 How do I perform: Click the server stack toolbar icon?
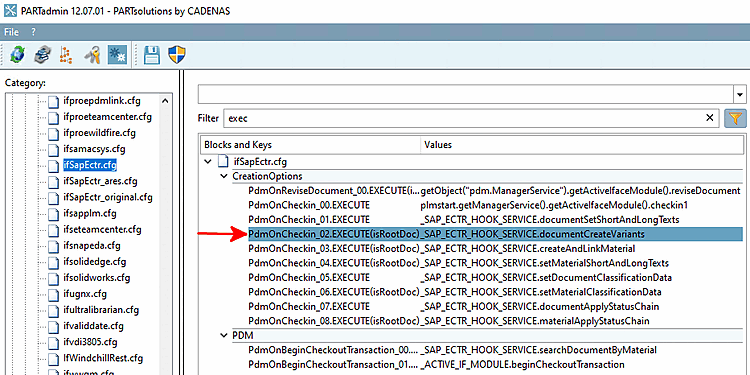[x=42, y=55]
